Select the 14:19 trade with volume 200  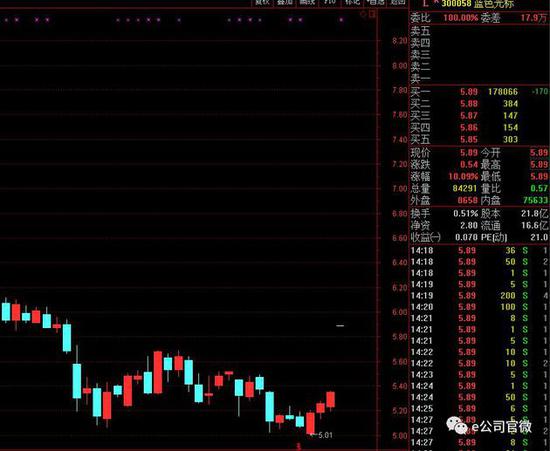coord(479,296)
